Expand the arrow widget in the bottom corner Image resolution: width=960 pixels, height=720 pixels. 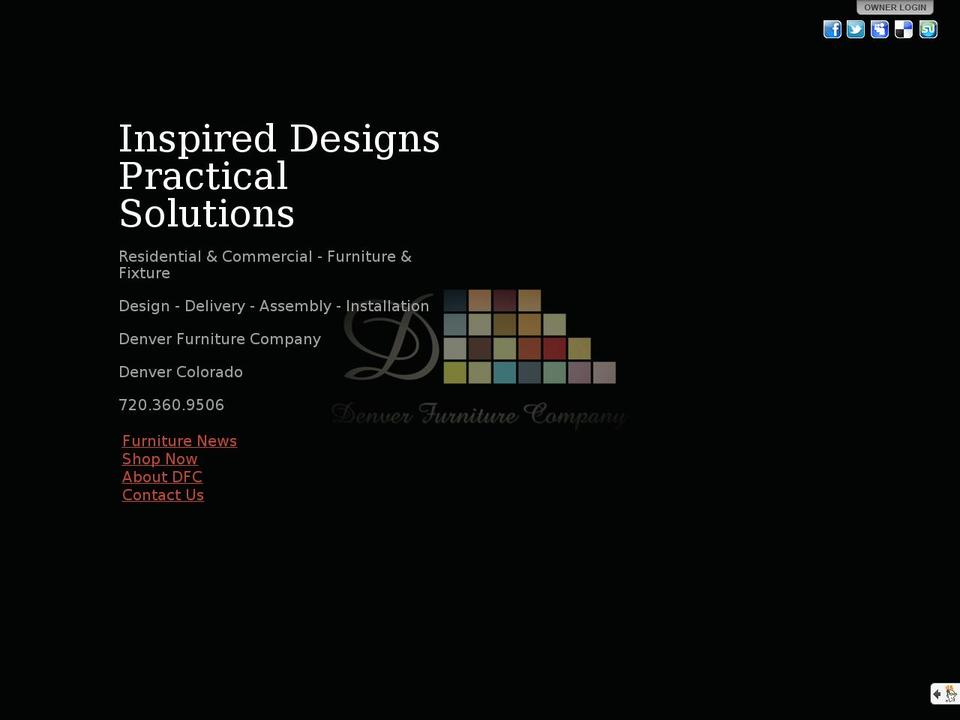pyautogui.click(x=945, y=694)
